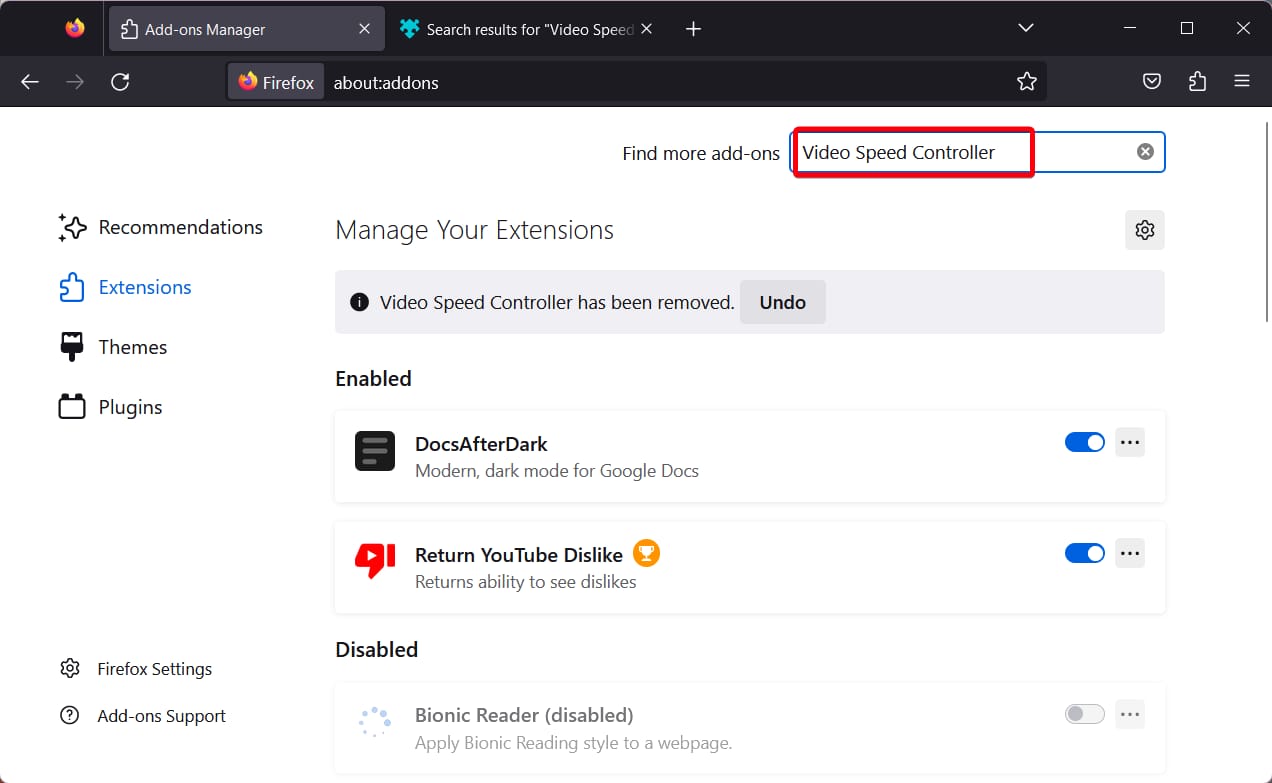Open the Recommendations section
This screenshot has height=783, width=1272.
pyautogui.click(x=161, y=227)
